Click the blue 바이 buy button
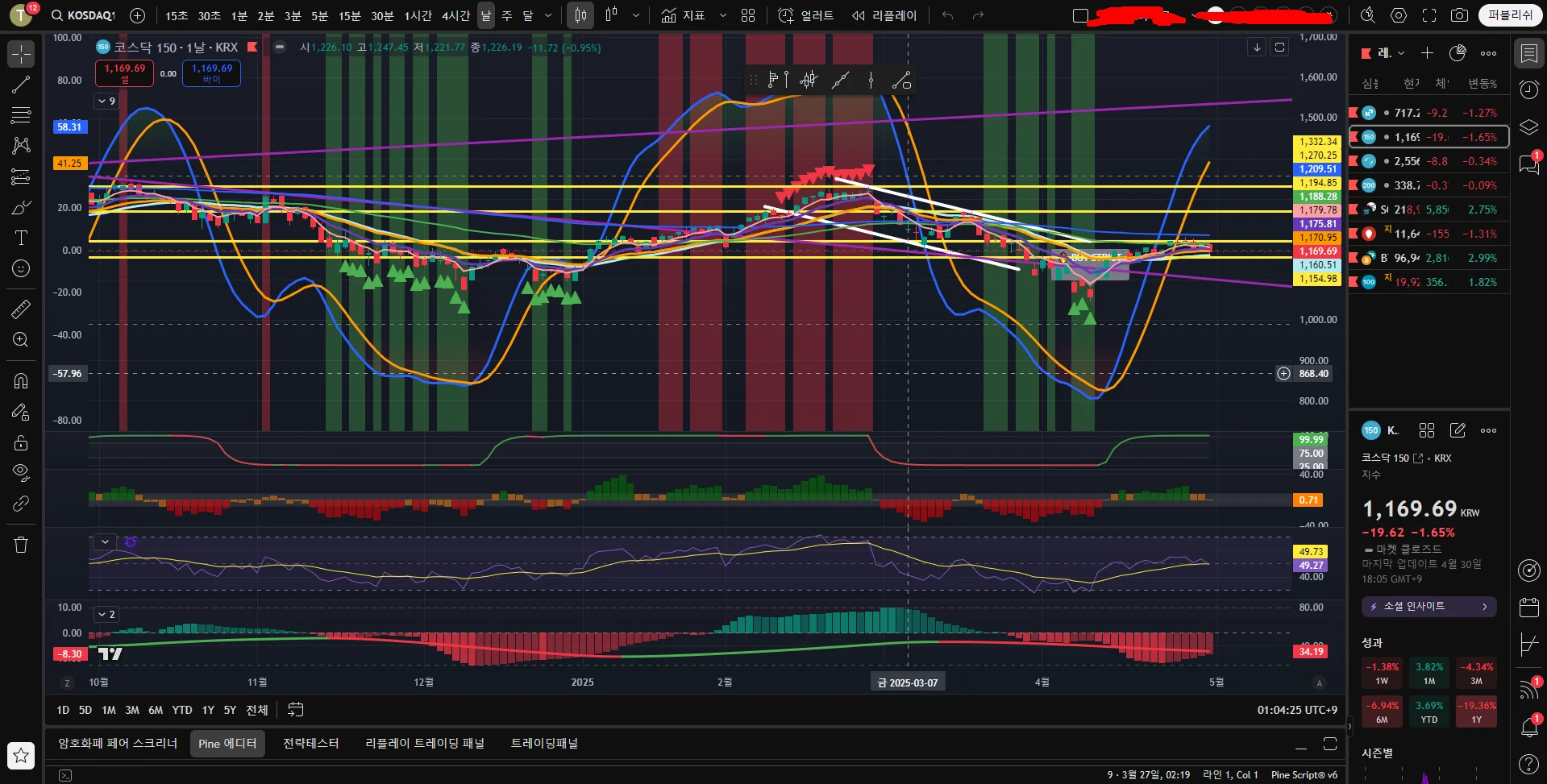Viewport: 1547px width, 784px height. pos(211,73)
